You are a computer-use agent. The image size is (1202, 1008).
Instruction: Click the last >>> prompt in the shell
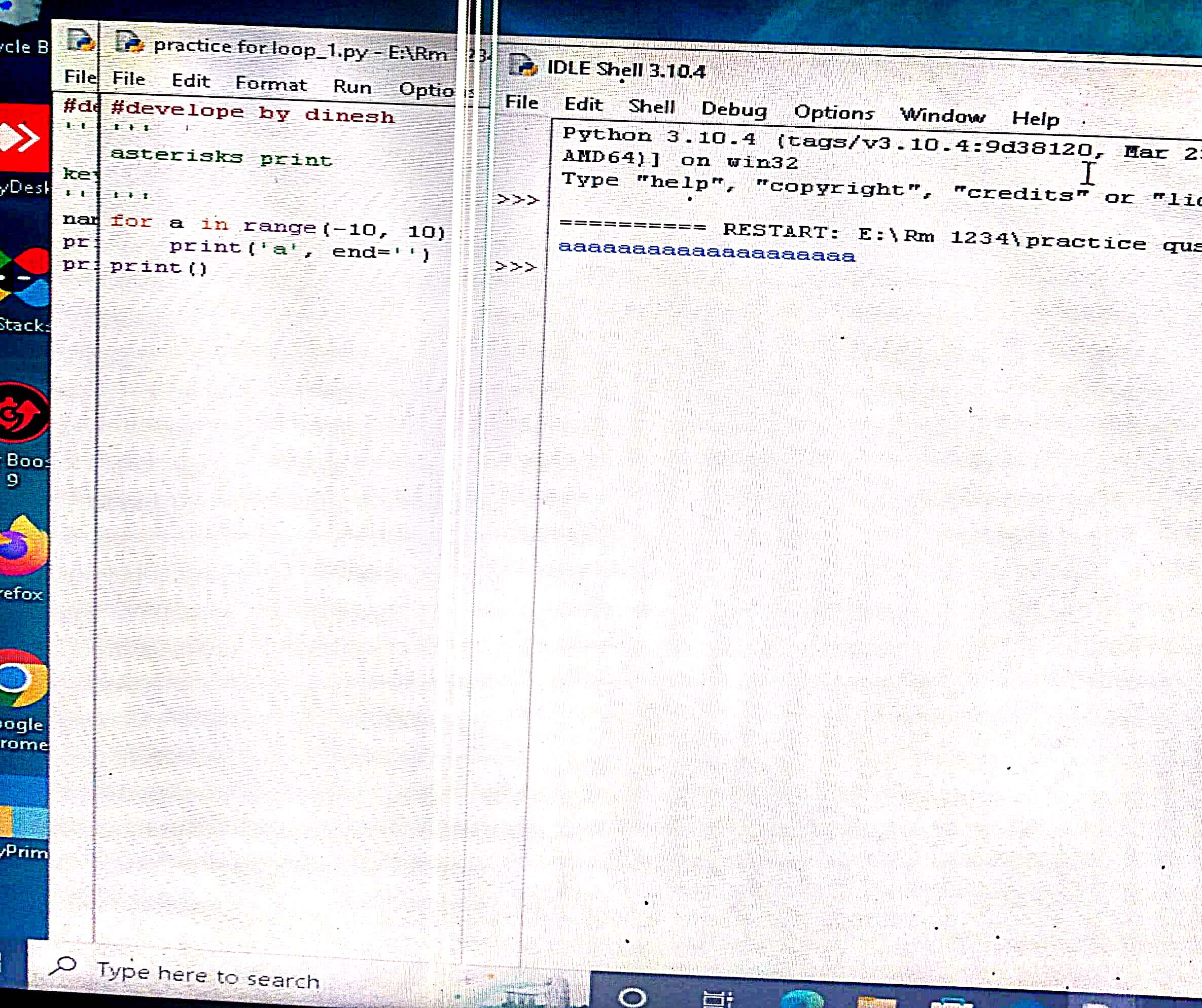click(x=516, y=267)
